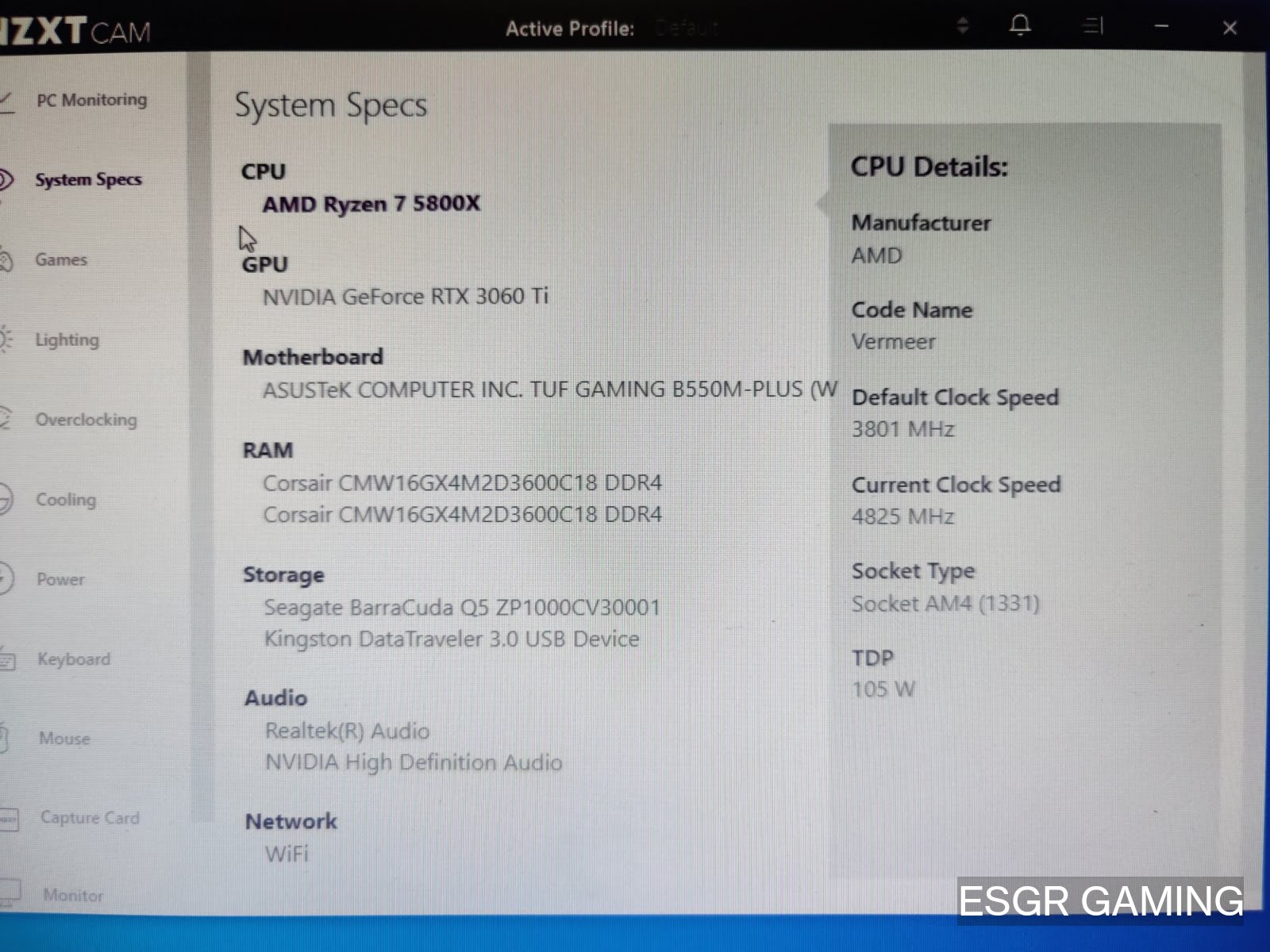Open the Active Profile selector arrows
Image resolution: width=1270 pixels, height=952 pixels.
point(963,25)
